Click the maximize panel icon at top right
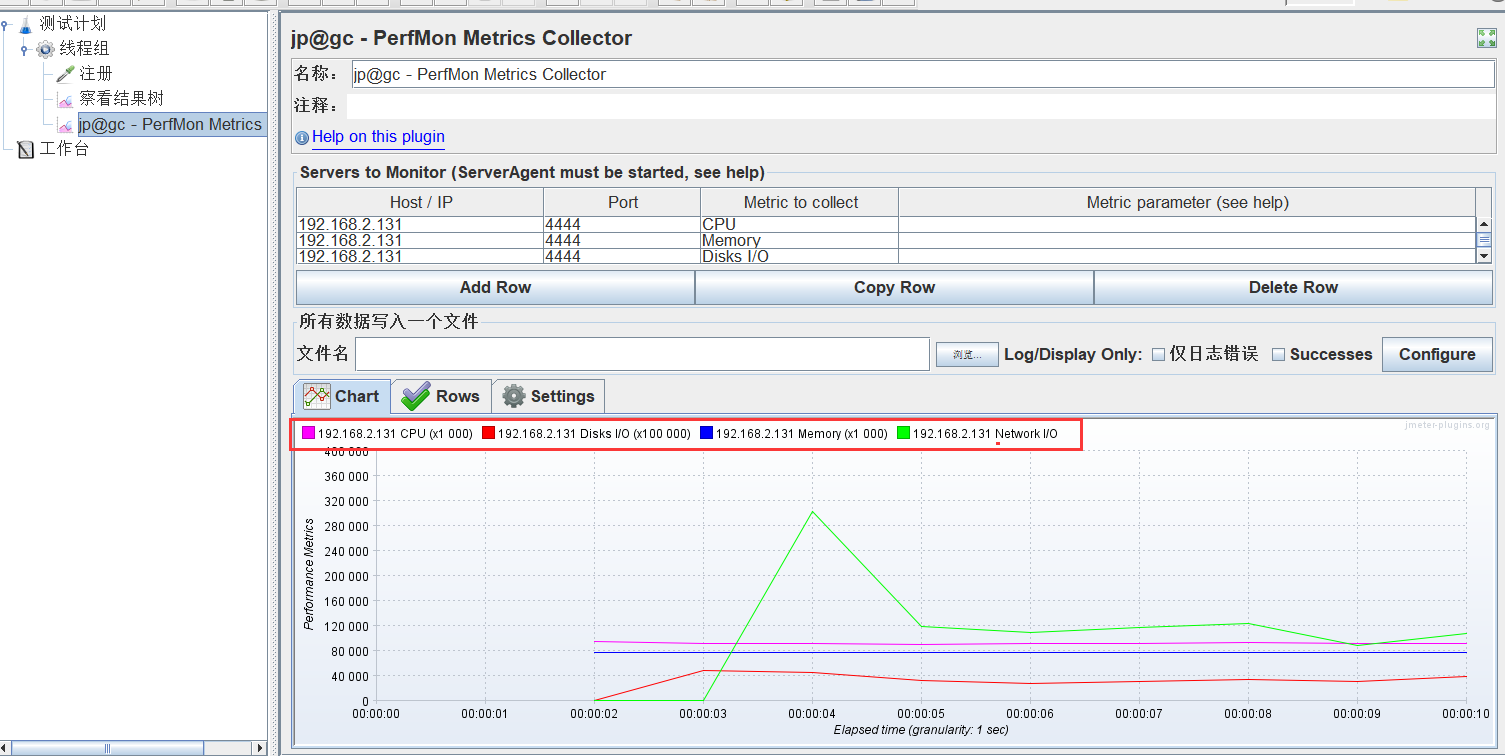 tap(1486, 38)
